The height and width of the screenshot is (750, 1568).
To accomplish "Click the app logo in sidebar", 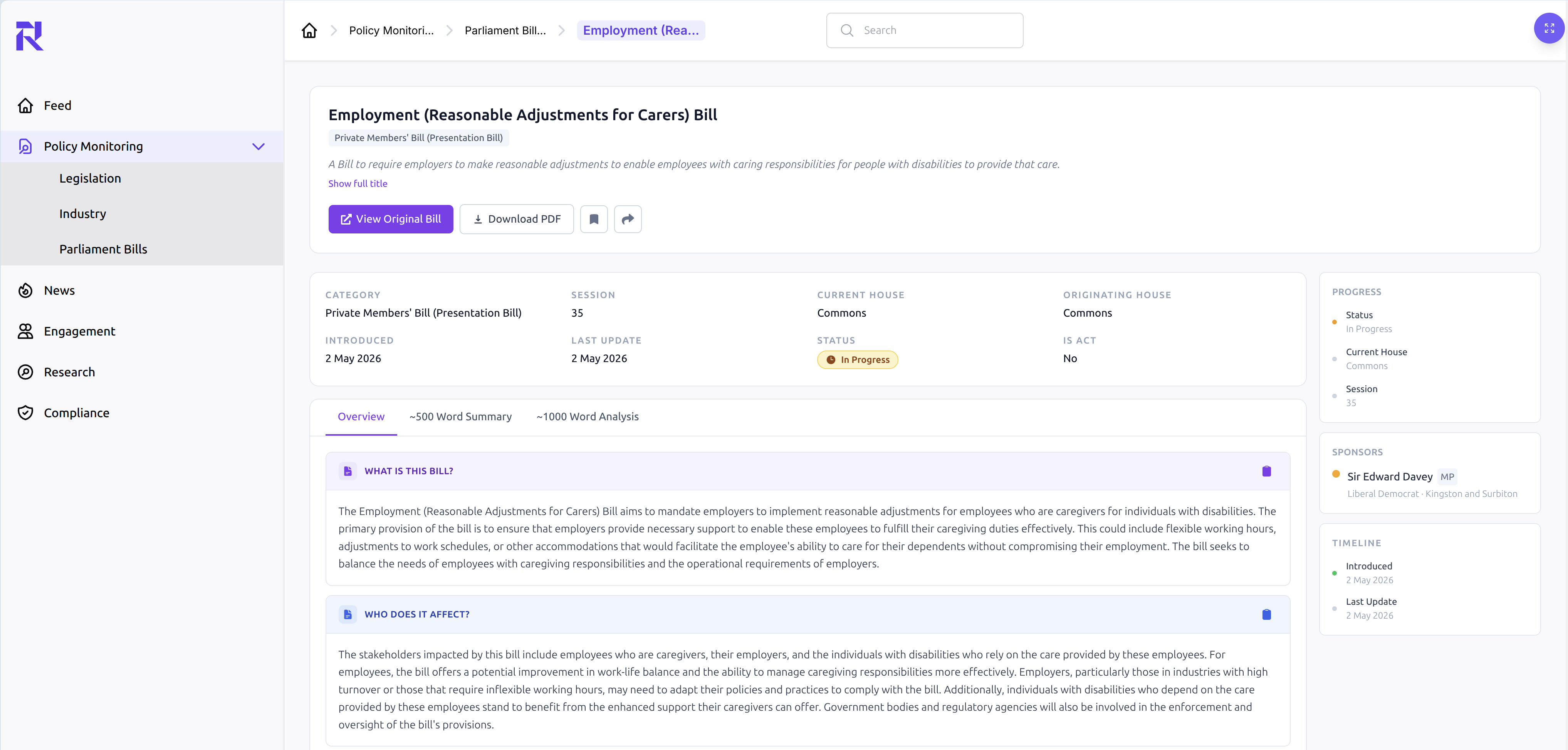I will point(29,36).
